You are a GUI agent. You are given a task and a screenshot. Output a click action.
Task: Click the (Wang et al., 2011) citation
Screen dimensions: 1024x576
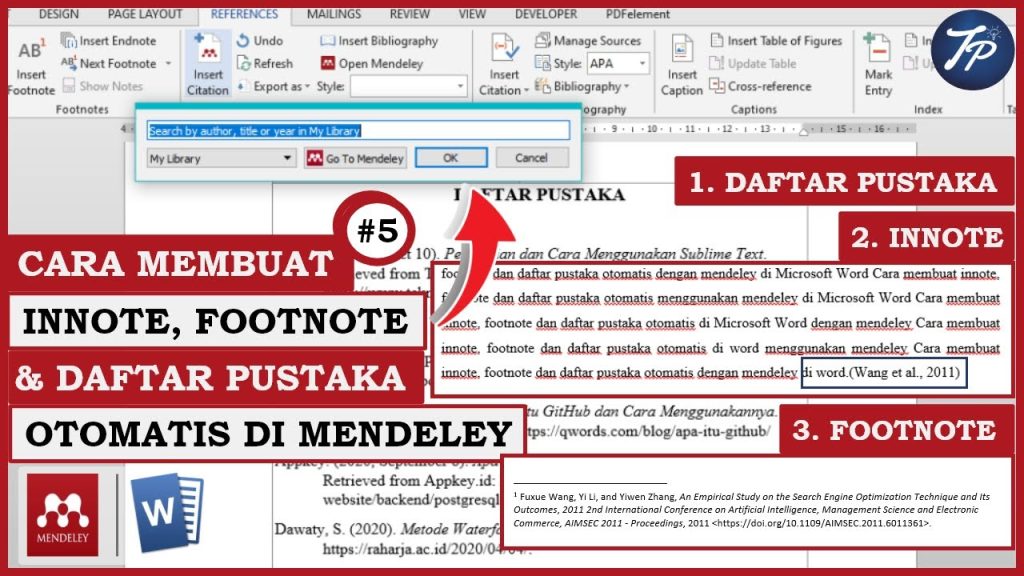904,373
